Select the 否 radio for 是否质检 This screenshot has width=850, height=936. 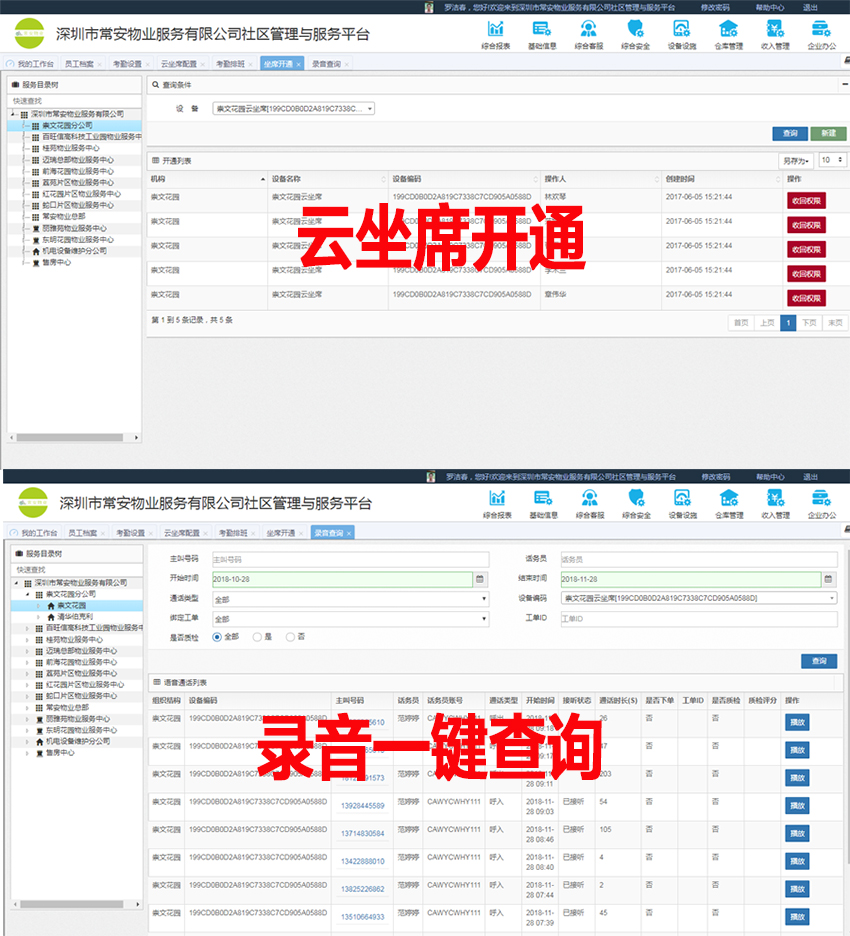click(291, 636)
